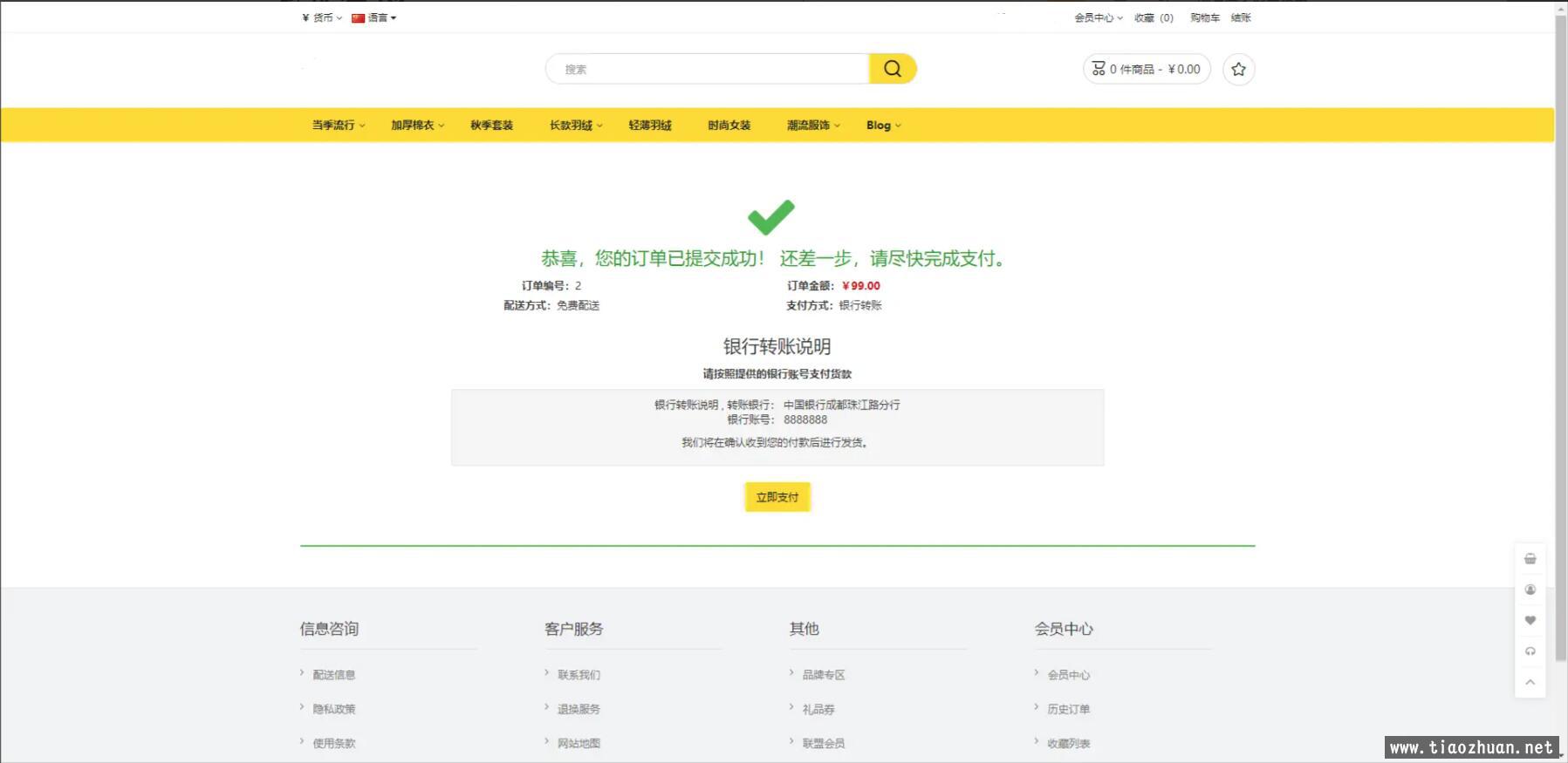Open the 货币 currency dropdown
Image resolution: width=1568 pixels, height=763 pixels.
pos(321,17)
